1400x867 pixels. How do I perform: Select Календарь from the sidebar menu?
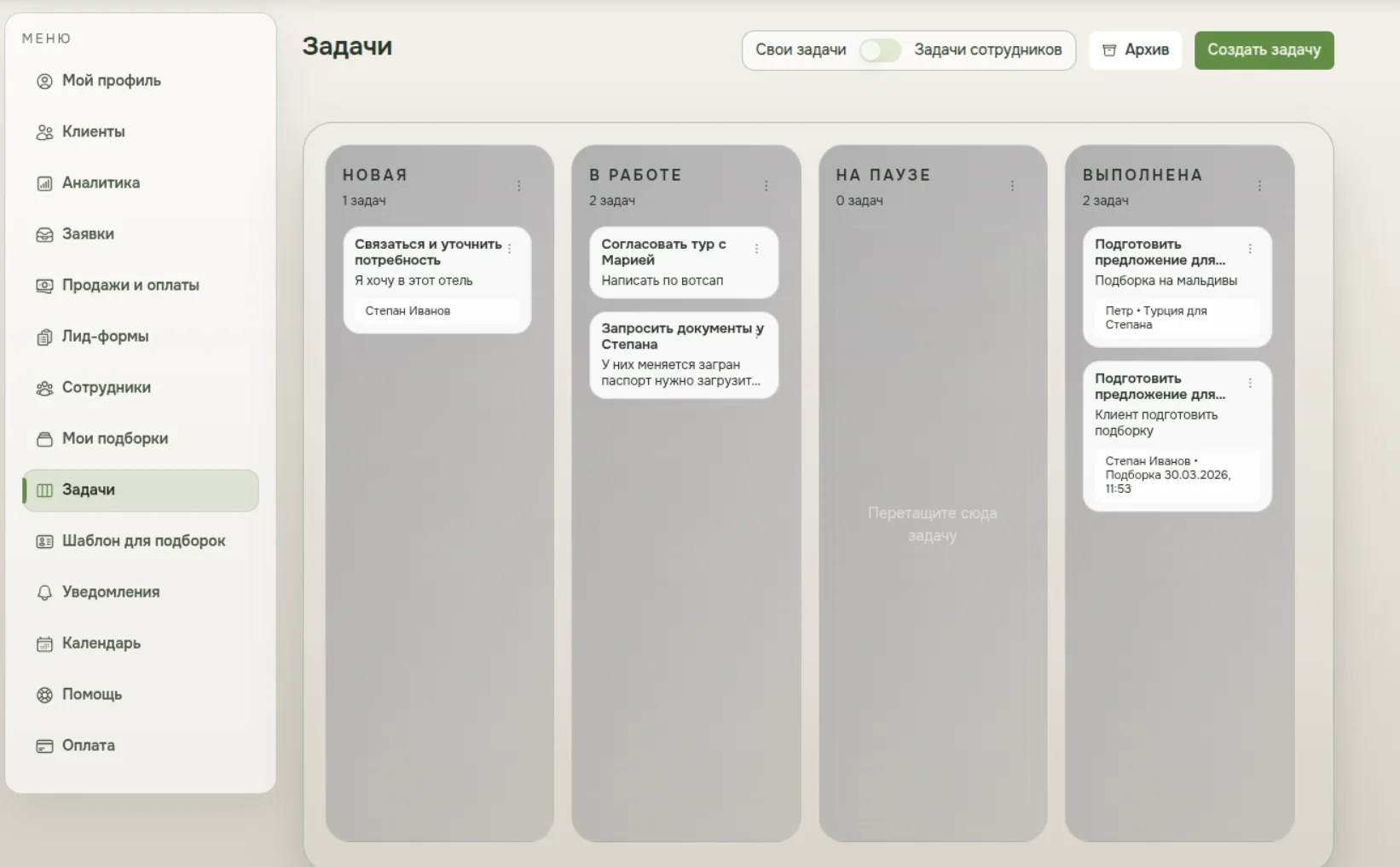point(141,644)
